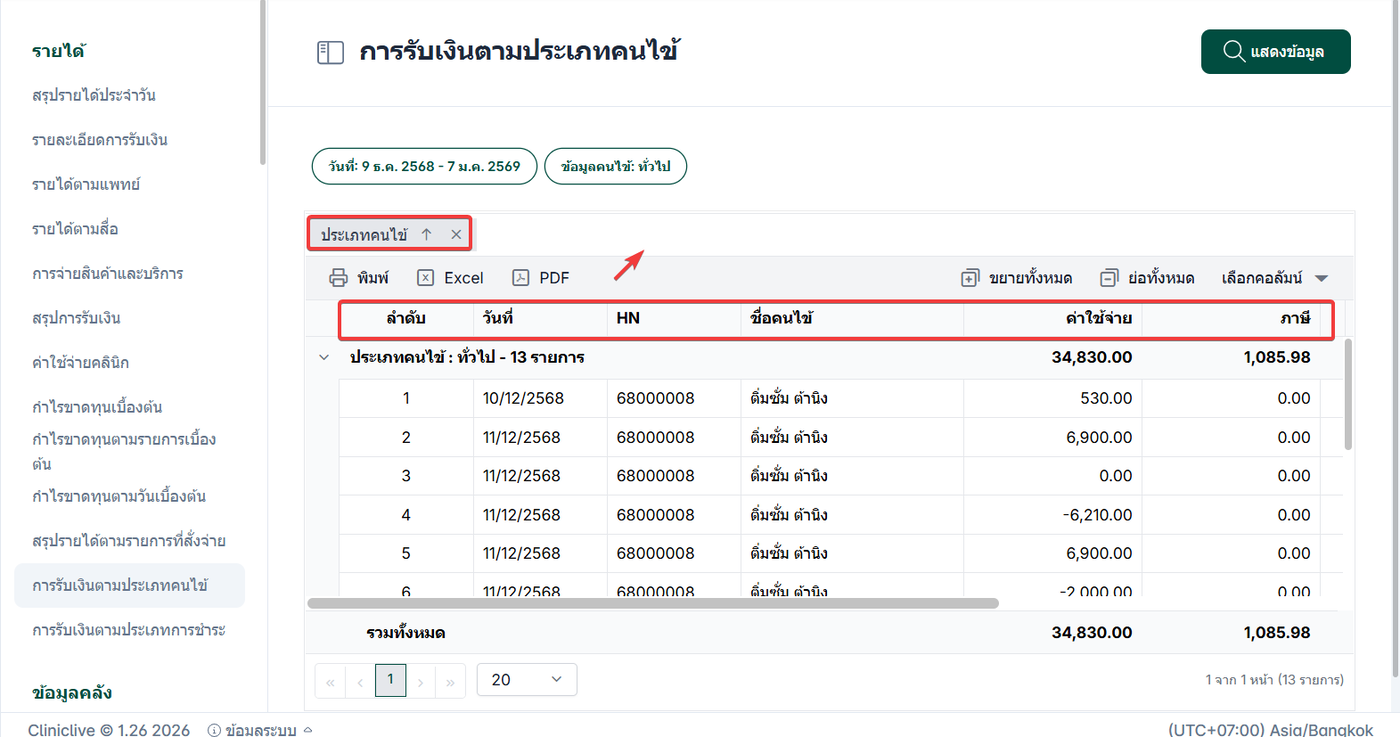Click the แสดงข้อมูล search button
The height and width of the screenshot is (737, 1400).
1275,52
